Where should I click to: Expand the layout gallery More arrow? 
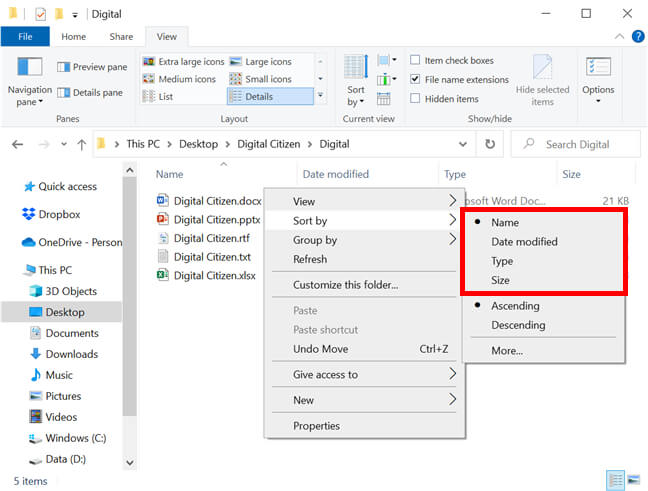[320, 95]
